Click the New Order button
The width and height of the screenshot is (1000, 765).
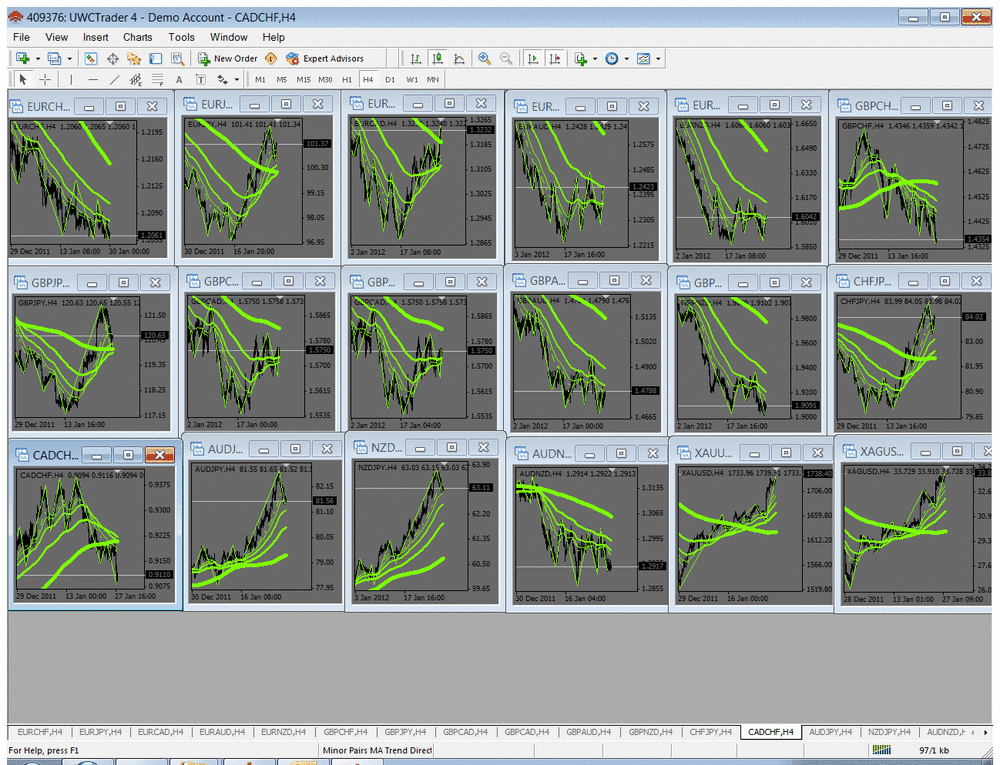(228, 59)
